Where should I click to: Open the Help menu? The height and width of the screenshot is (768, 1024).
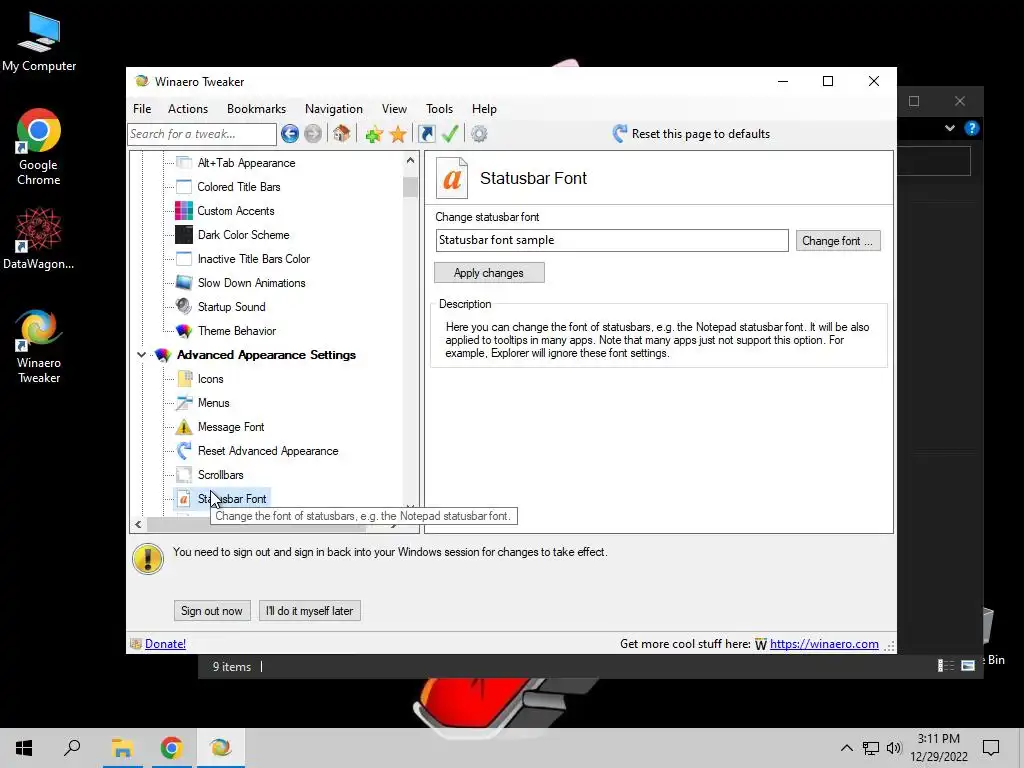tap(484, 109)
